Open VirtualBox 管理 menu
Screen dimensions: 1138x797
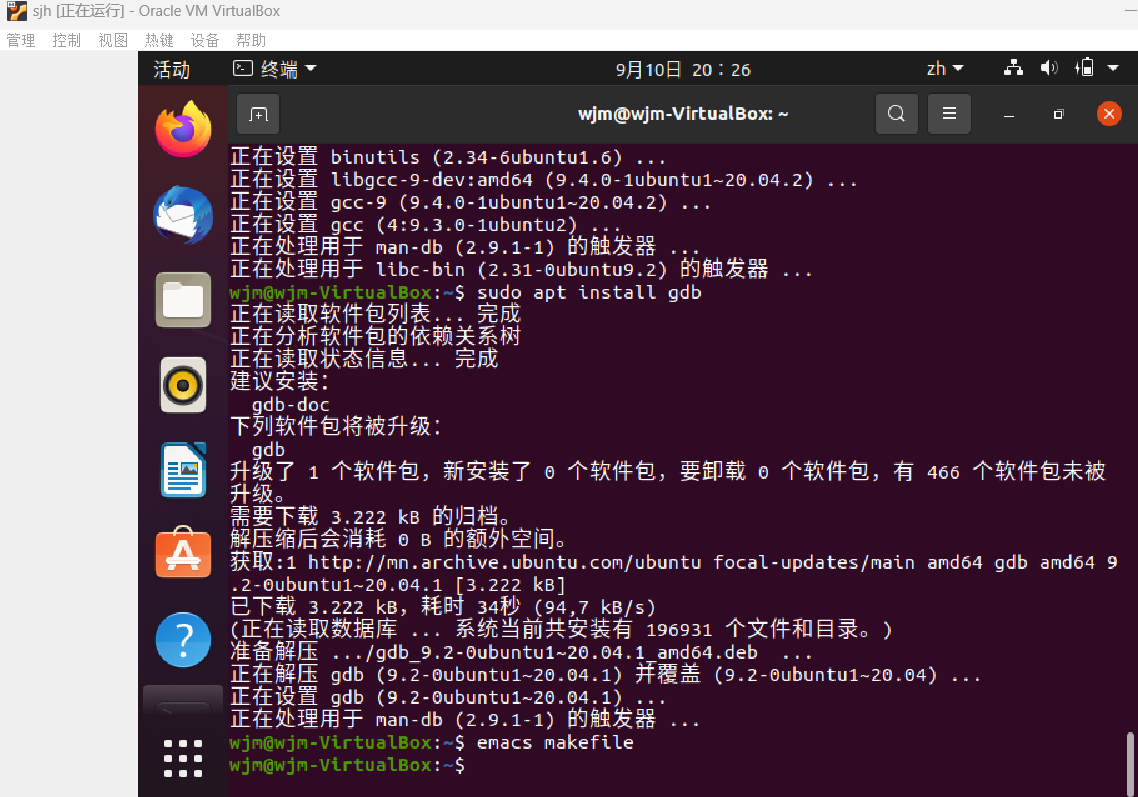20,41
